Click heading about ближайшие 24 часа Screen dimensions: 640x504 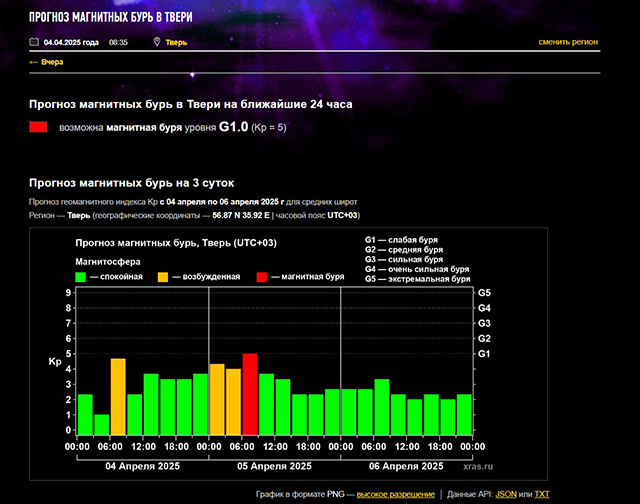(191, 104)
